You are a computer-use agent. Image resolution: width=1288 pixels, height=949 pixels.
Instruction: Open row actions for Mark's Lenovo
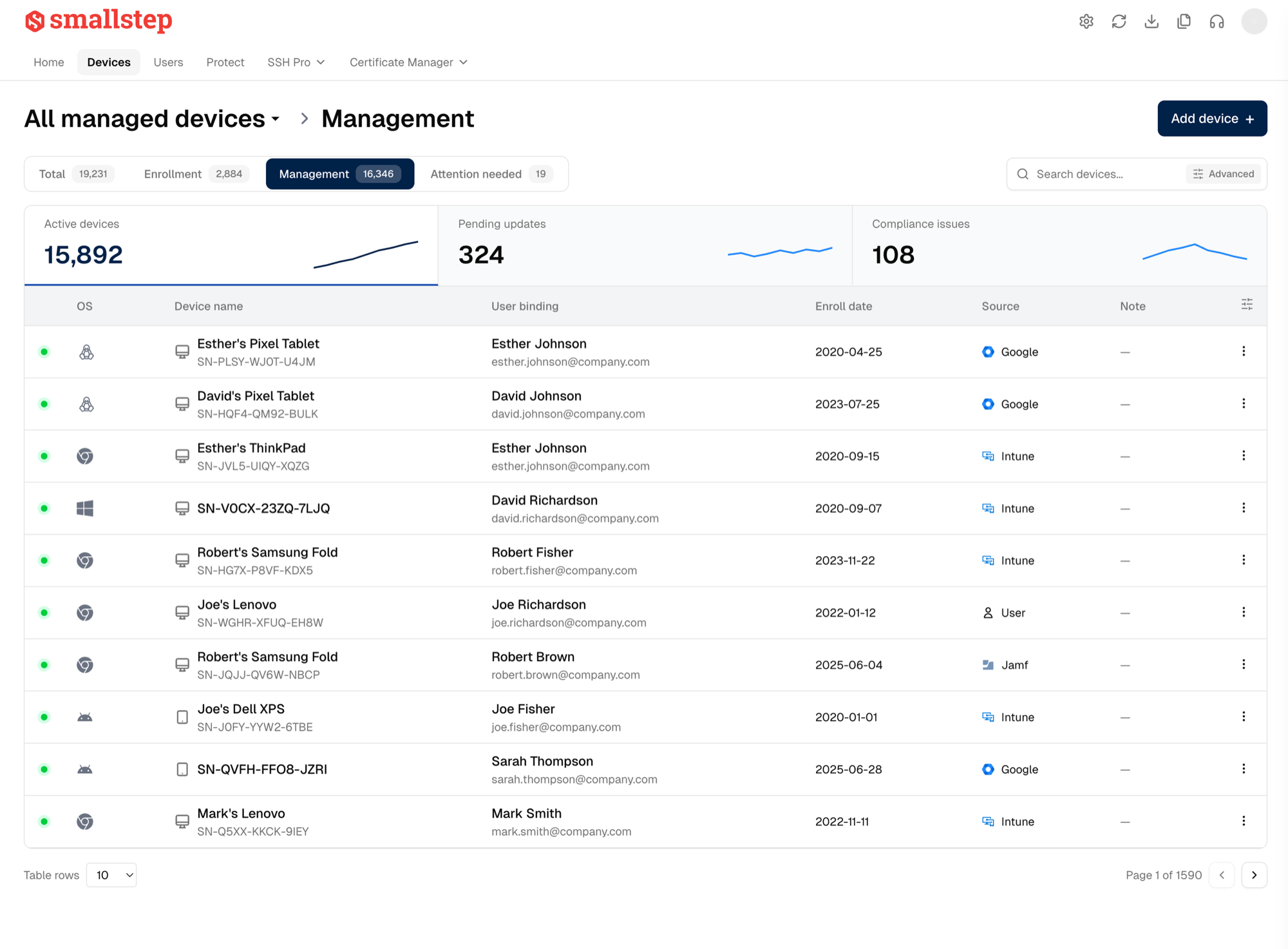coord(1244,821)
